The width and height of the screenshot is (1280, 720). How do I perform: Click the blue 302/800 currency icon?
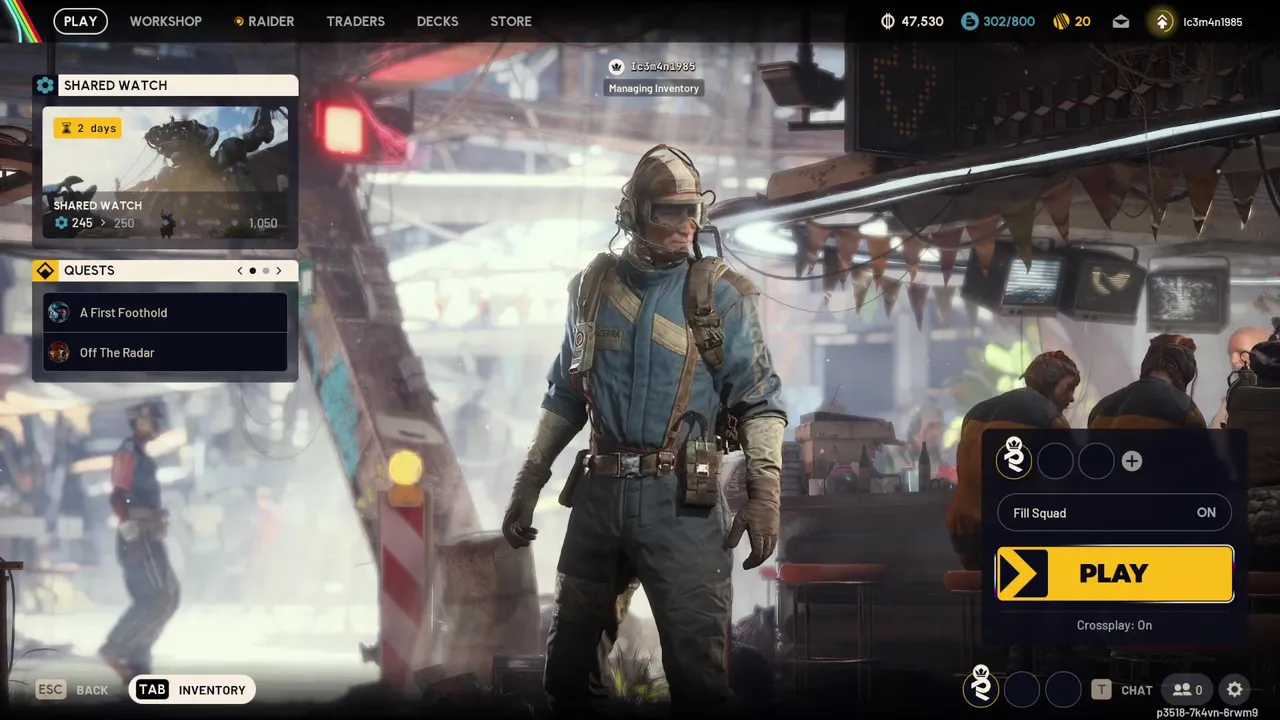point(969,21)
